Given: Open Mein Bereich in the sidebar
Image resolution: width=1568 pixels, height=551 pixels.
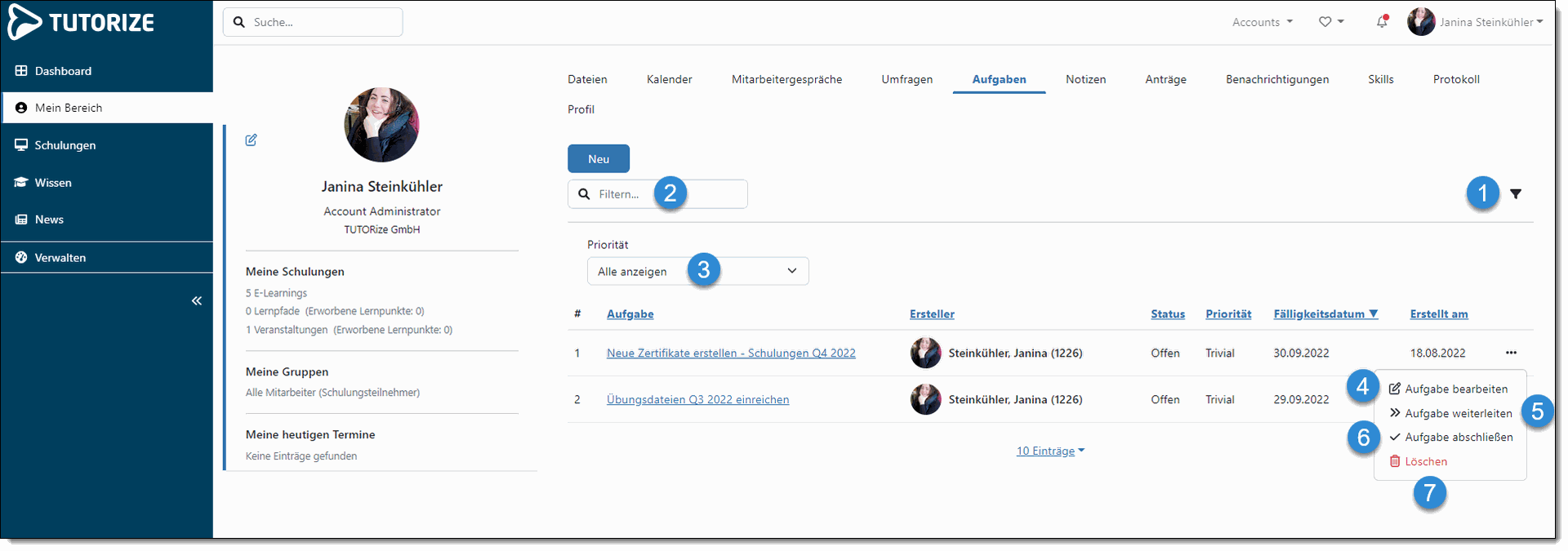Looking at the screenshot, I should point(107,108).
